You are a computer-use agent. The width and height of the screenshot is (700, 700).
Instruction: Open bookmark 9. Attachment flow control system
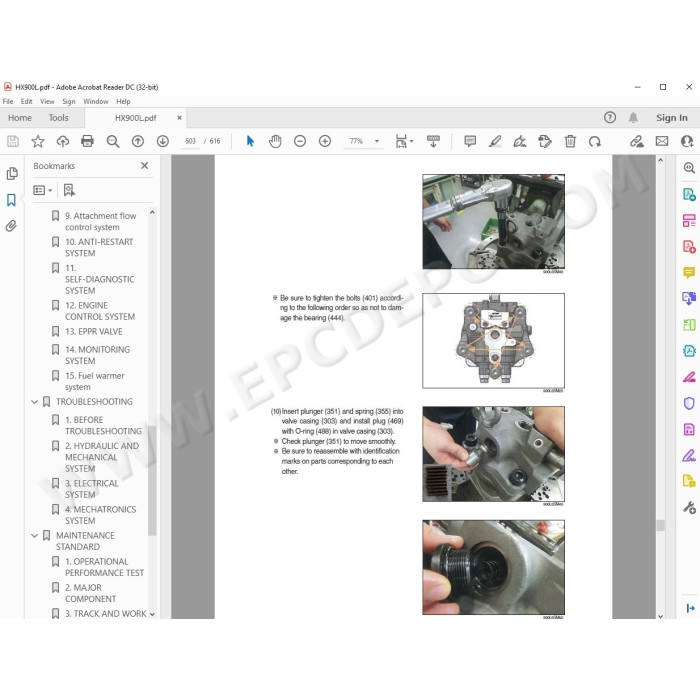100,221
